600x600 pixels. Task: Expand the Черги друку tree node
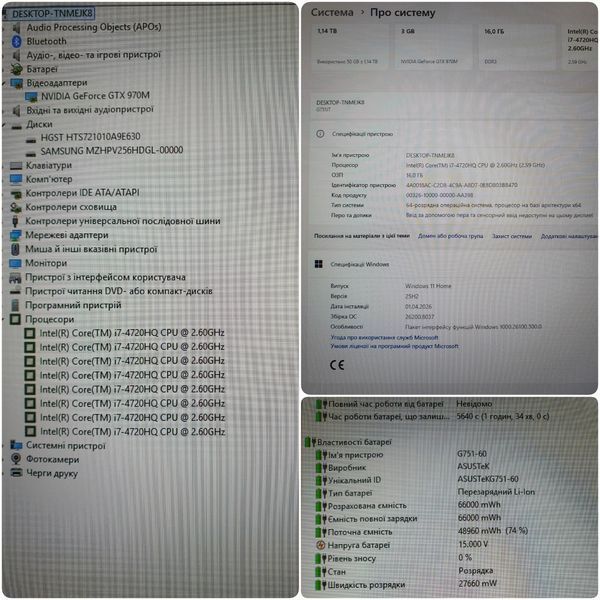click(x=5, y=473)
